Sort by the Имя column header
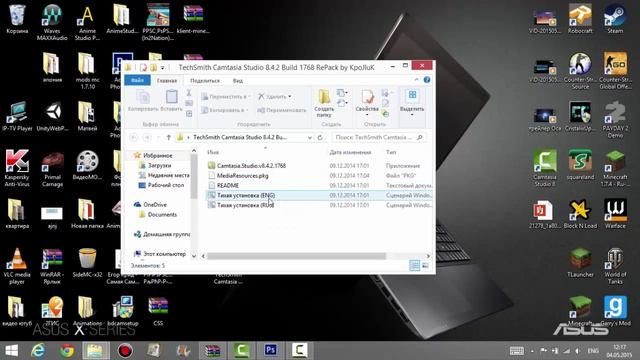The height and width of the screenshot is (360, 640). 213,152
